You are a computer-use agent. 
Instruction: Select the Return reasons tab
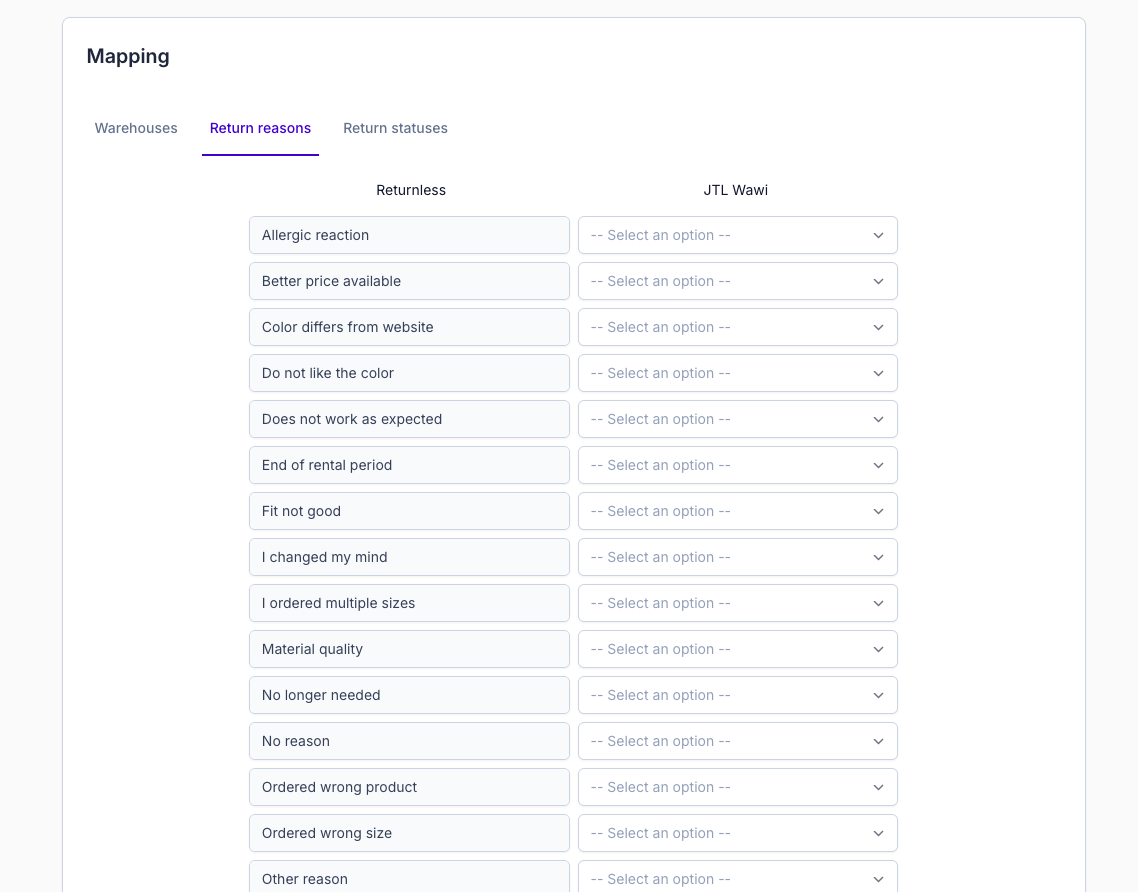[x=260, y=128]
